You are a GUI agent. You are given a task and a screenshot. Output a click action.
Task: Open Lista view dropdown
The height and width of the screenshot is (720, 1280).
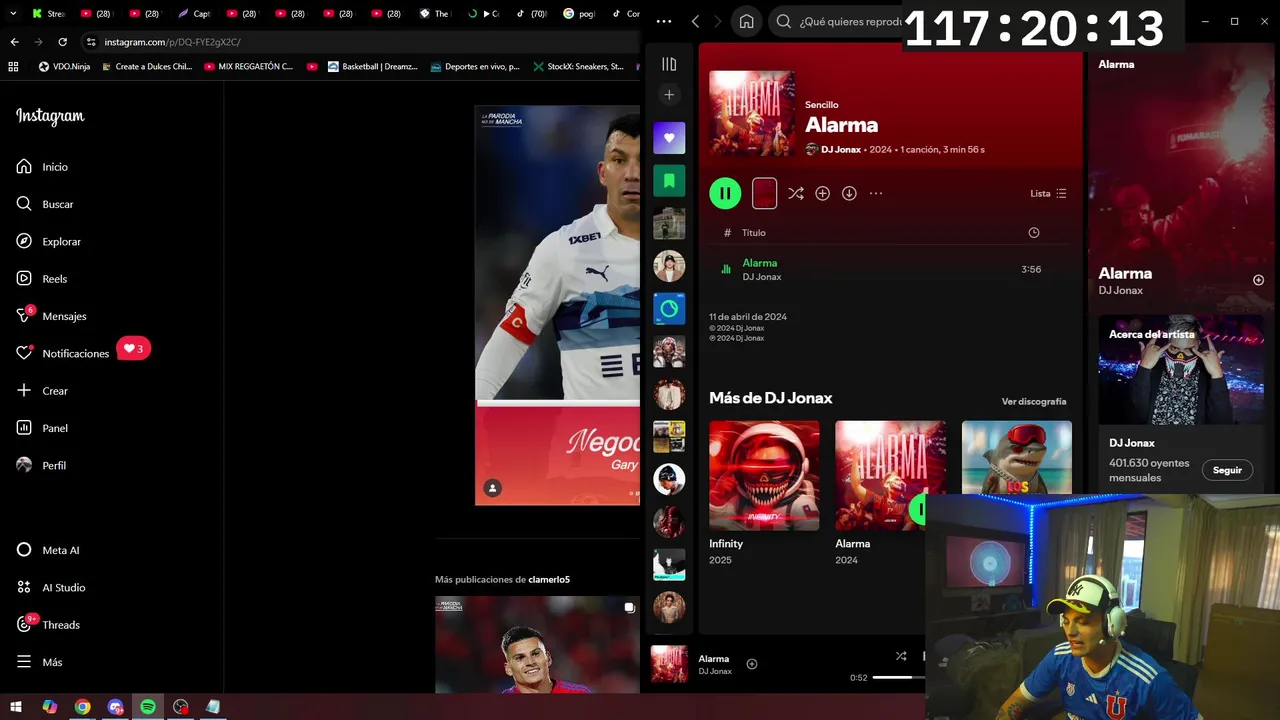point(1048,193)
